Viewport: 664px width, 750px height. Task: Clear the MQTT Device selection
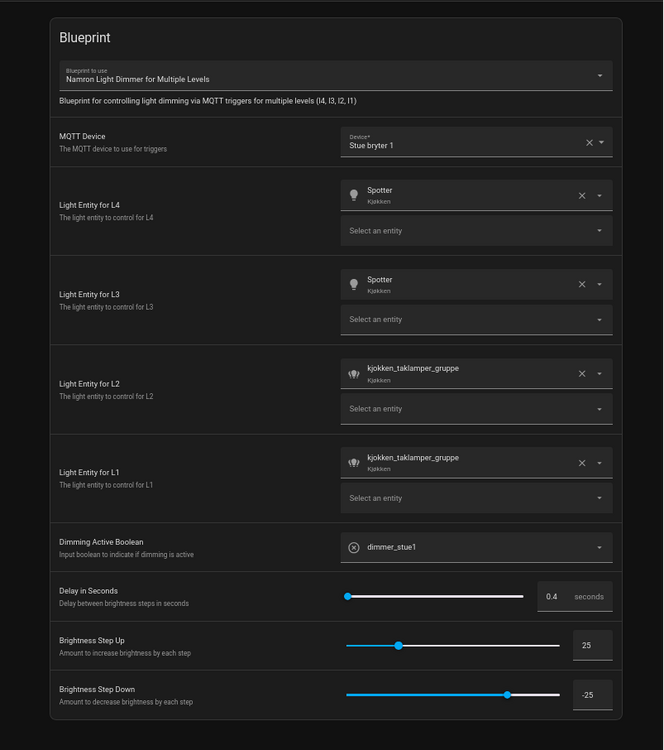pyautogui.click(x=589, y=143)
